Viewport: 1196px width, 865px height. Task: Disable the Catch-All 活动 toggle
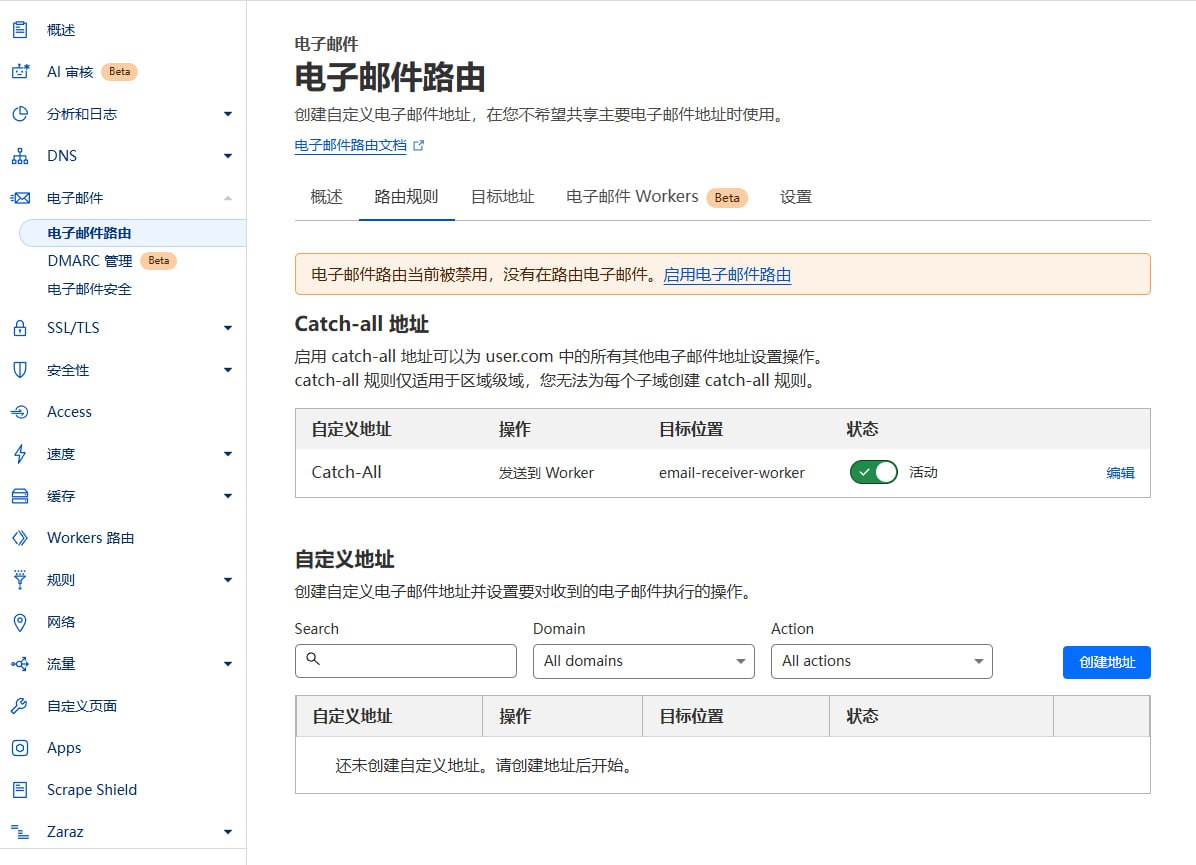coord(873,472)
